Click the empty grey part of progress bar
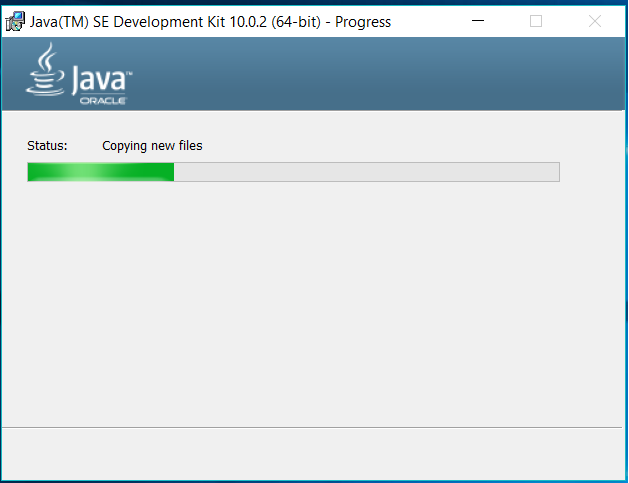The width and height of the screenshot is (629, 483). pos(367,172)
